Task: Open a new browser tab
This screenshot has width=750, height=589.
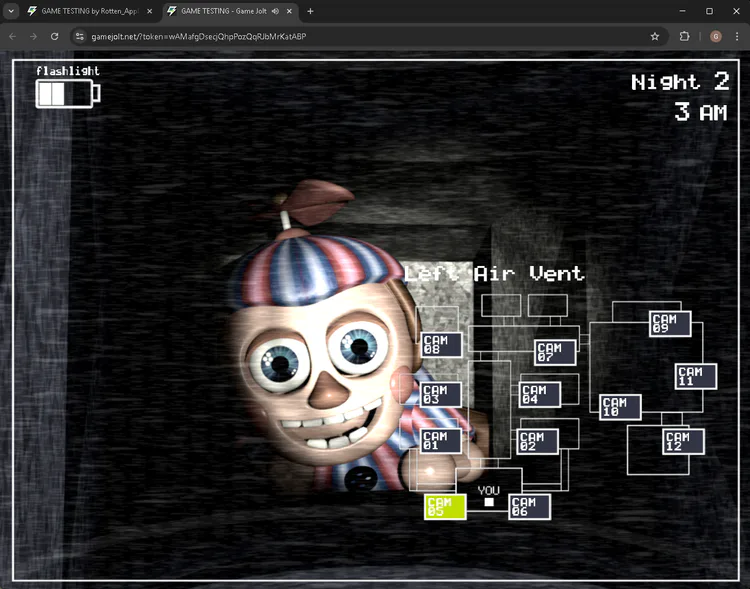Action: [310, 11]
